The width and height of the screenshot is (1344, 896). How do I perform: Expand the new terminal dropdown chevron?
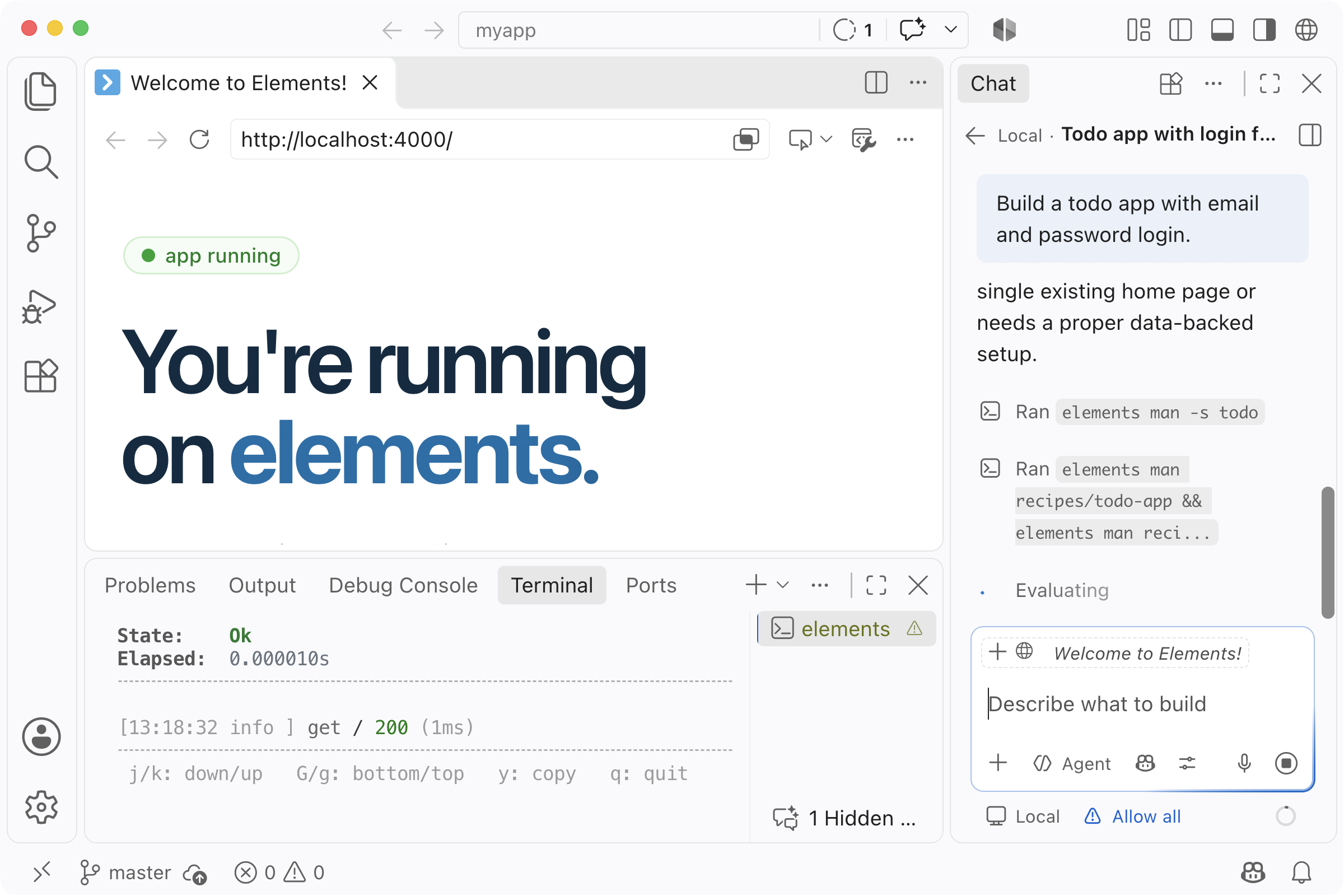pyautogui.click(x=783, y=585)
